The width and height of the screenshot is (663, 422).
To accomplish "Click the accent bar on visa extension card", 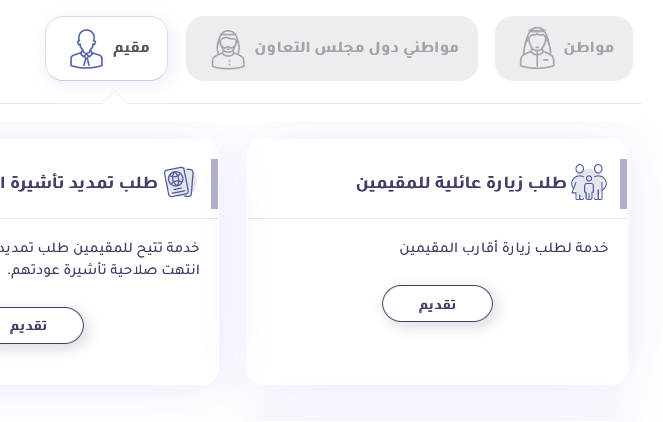I will click(x=214, y=183).
